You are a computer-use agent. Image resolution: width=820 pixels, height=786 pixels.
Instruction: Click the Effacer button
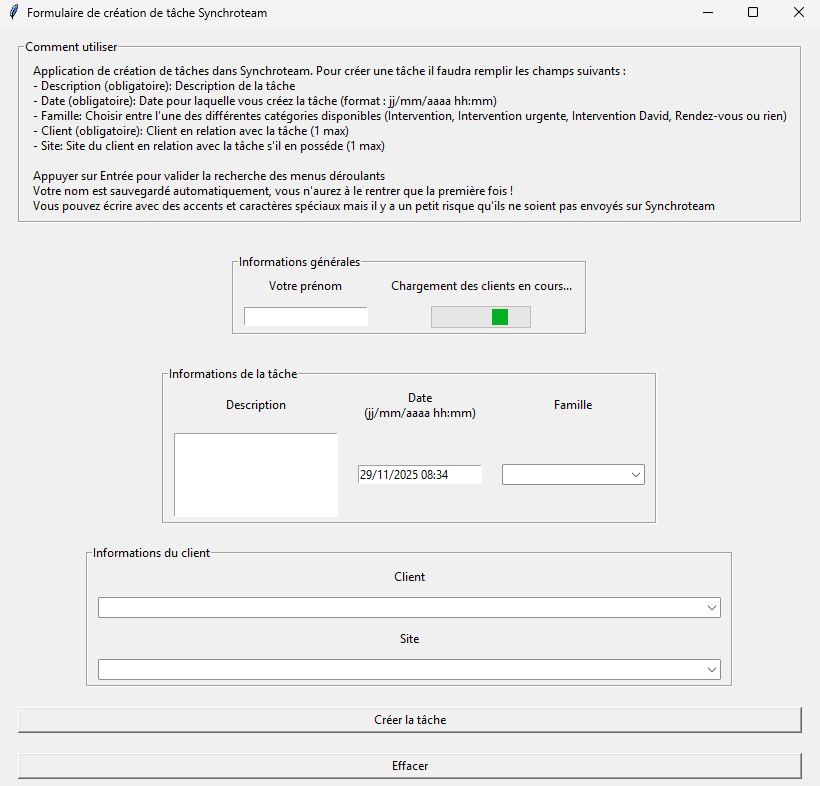[410, 766]
